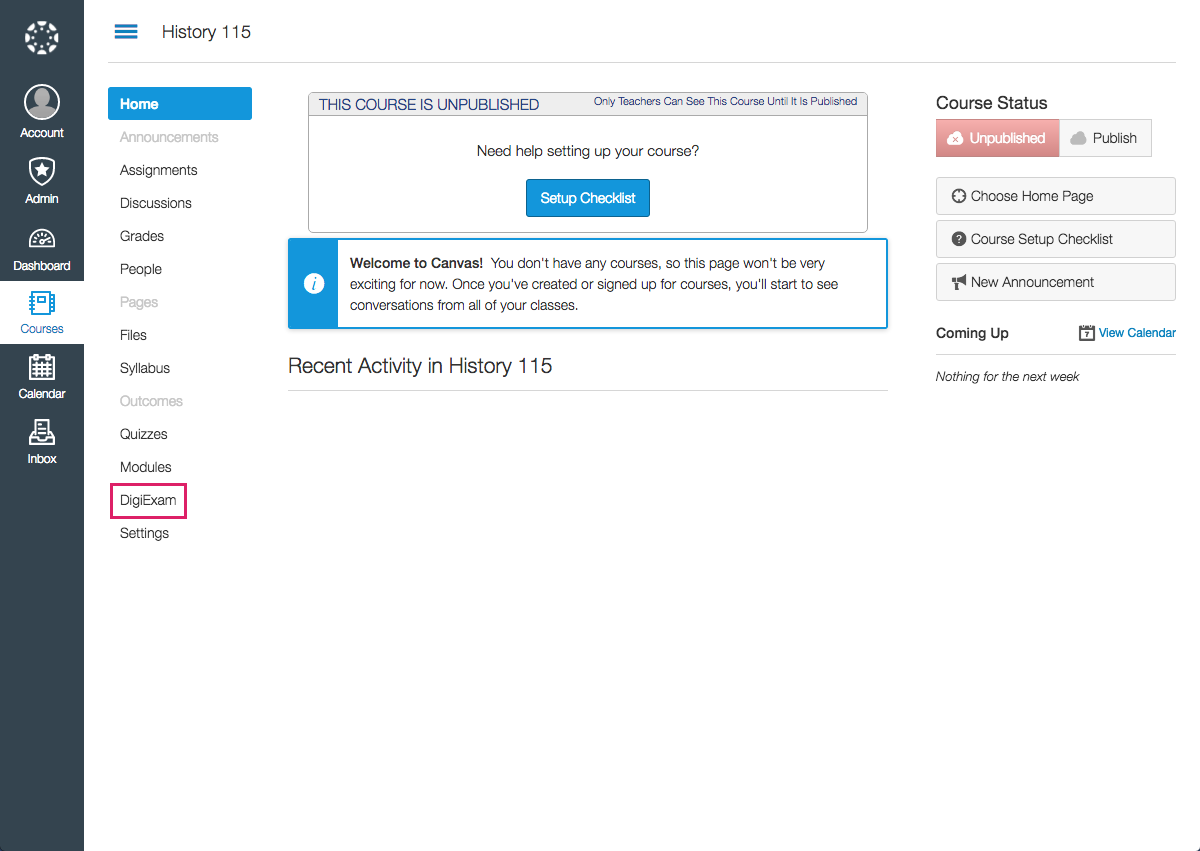Open Files in course navigation
Viewport: 1200px width, 851px height.
133,335
